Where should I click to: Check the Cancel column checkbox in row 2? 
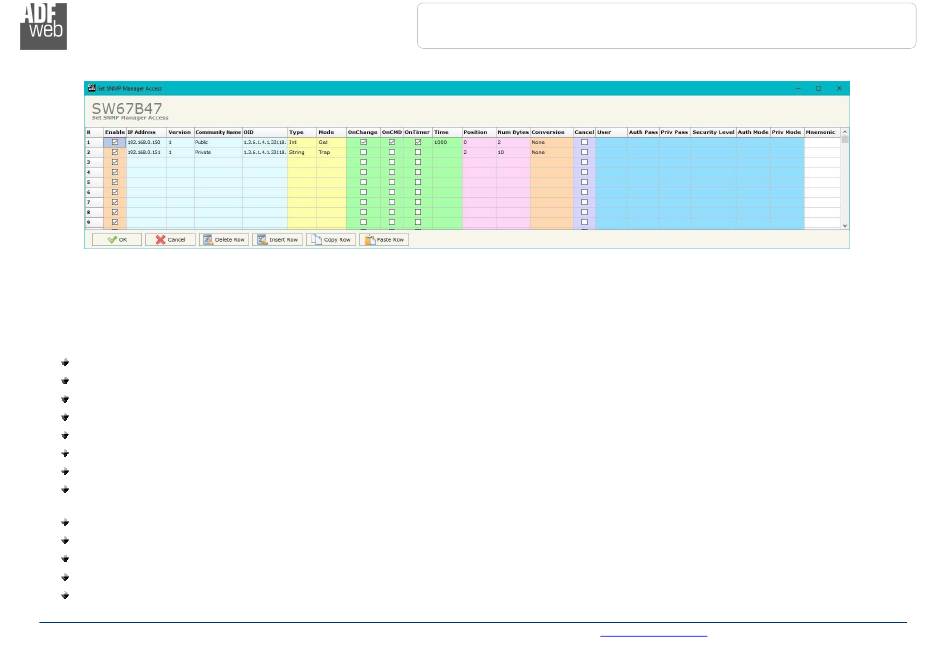click(x=585, y=152)
